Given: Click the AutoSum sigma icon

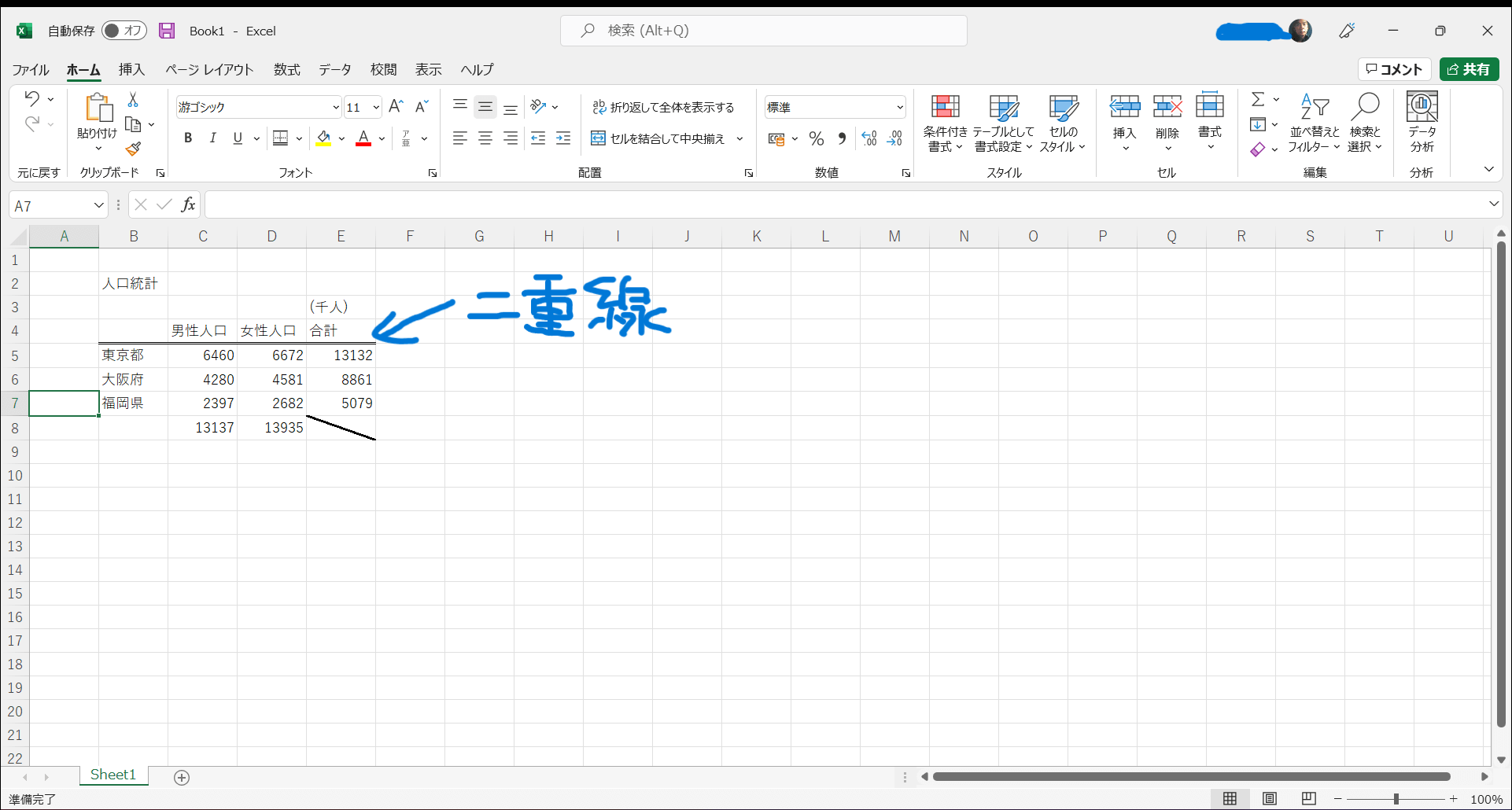Looking at the screenshot, I should tap(1258, 100).
